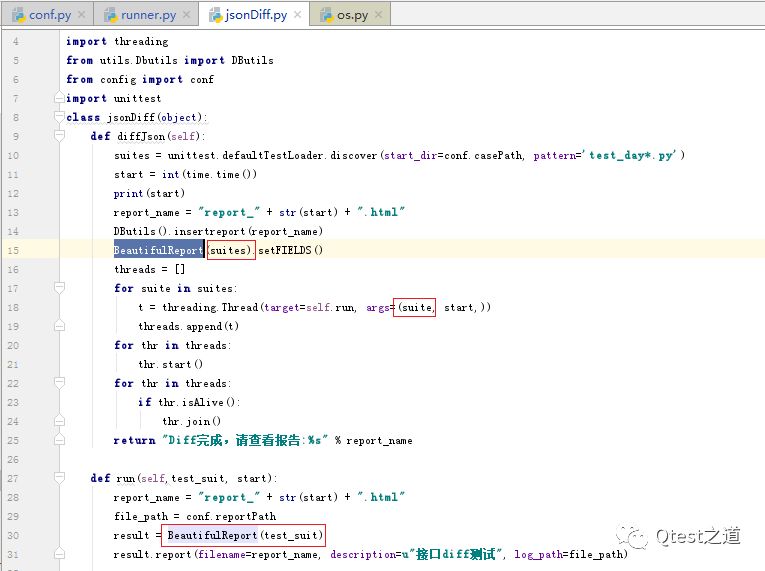The image size is (765, 571).
Task: Click 'conf.reportPath' on line 29
Action: point(231,517)
